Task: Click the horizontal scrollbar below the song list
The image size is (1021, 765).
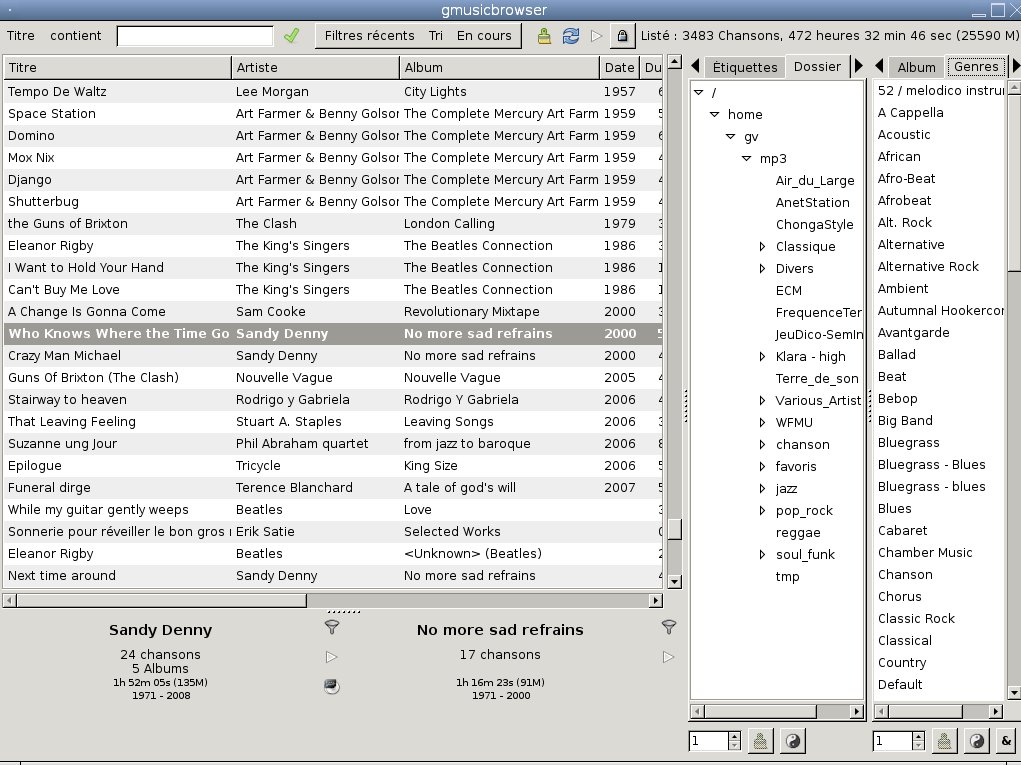Action: click(x=160, y=601)
